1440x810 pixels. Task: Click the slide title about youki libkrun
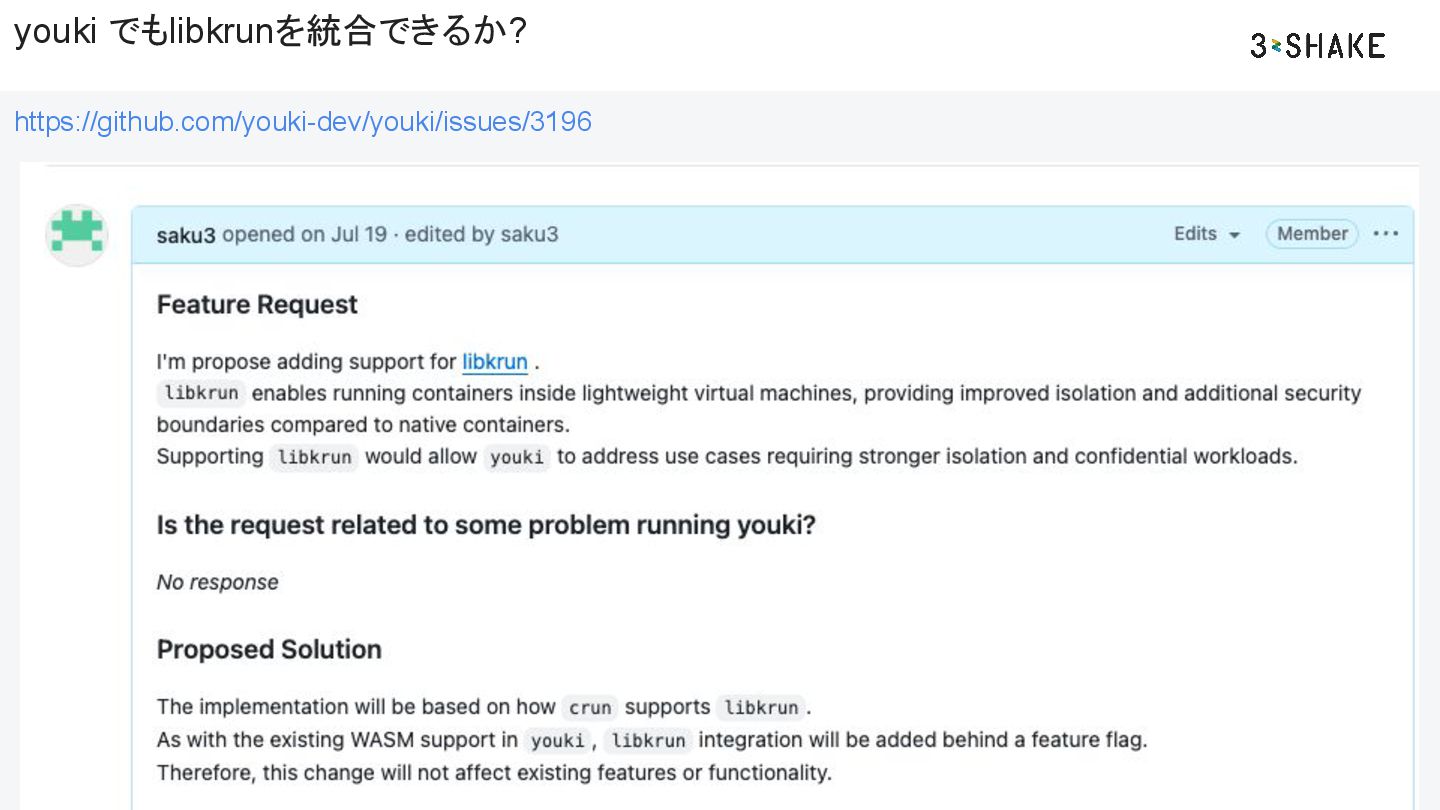click(x=270, y=32)
